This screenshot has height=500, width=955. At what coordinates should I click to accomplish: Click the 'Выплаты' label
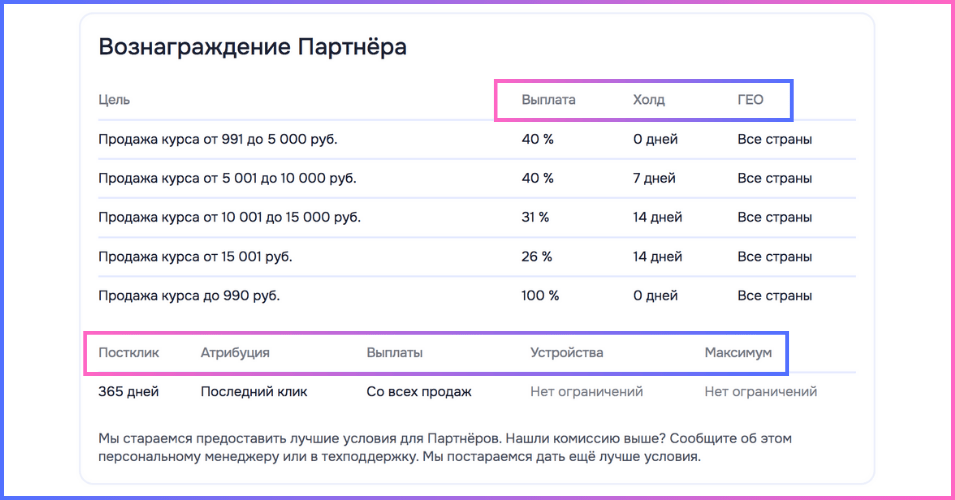pyautogui.click(x=395, y=353)
